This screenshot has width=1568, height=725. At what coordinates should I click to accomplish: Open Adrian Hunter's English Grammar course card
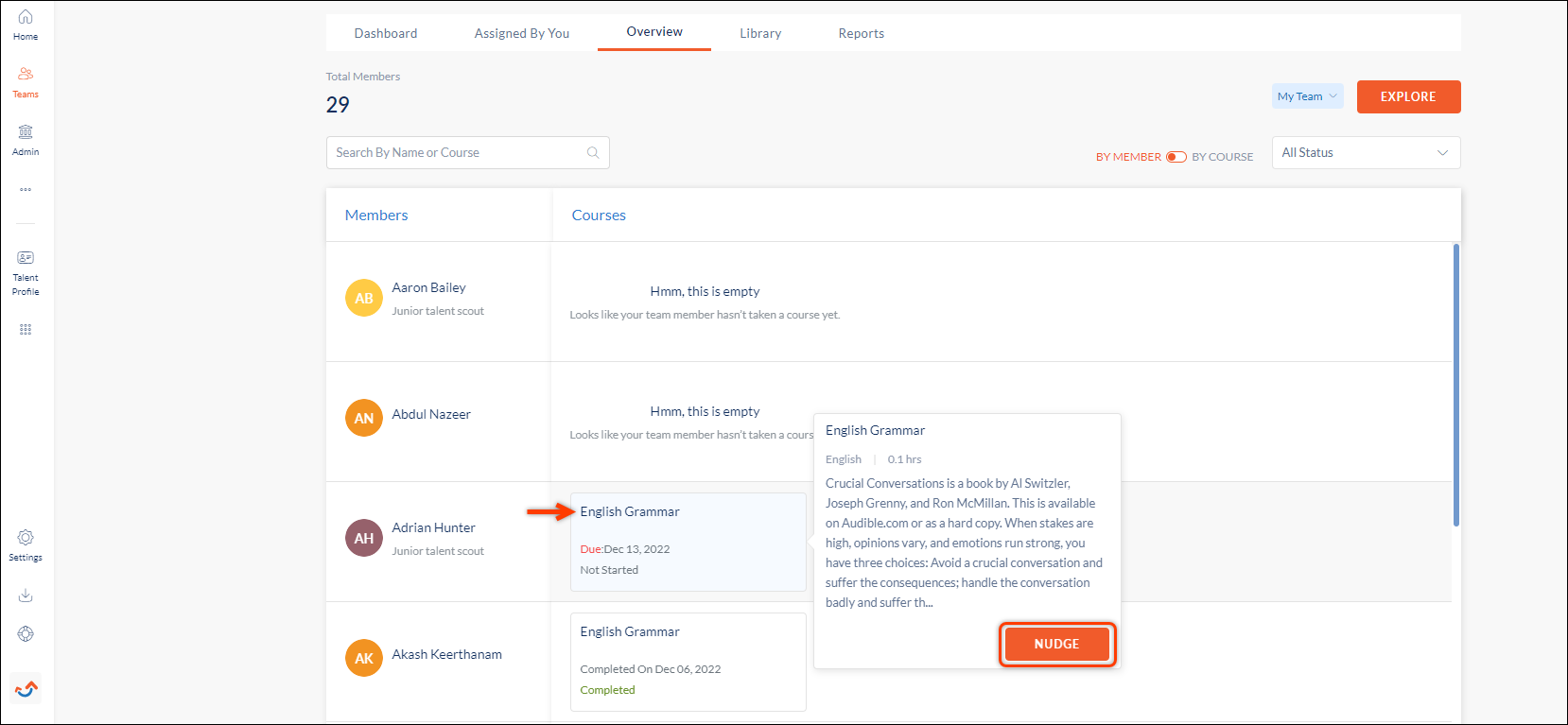[x=688, y=542]
